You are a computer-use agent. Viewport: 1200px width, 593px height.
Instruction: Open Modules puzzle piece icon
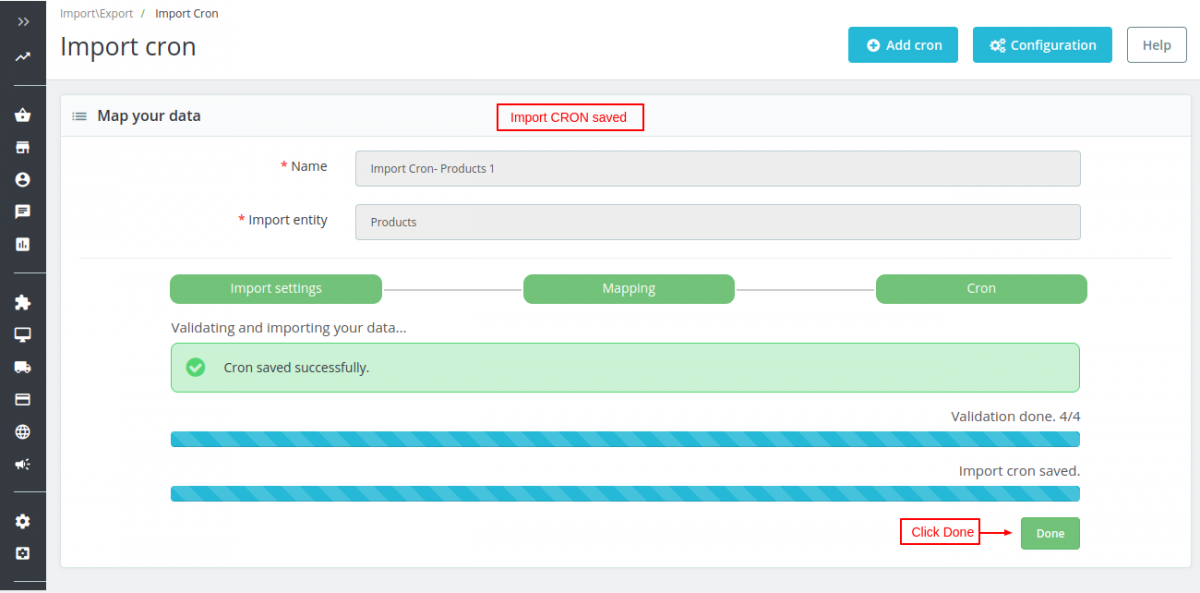pyautogui.click(x=23, y=302)
